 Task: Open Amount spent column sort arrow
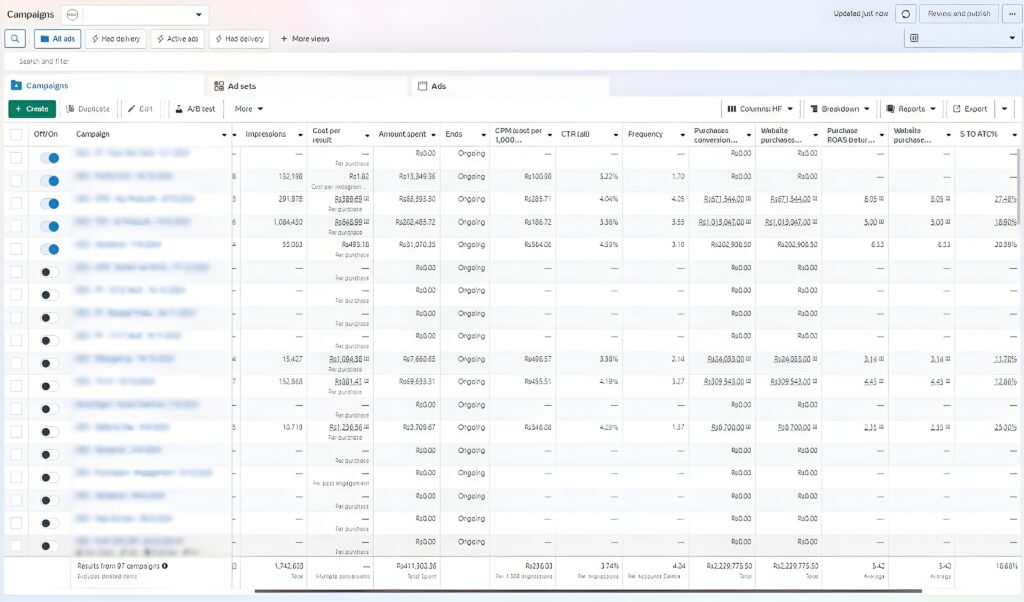pyautogui.click(x=432, y=135)
